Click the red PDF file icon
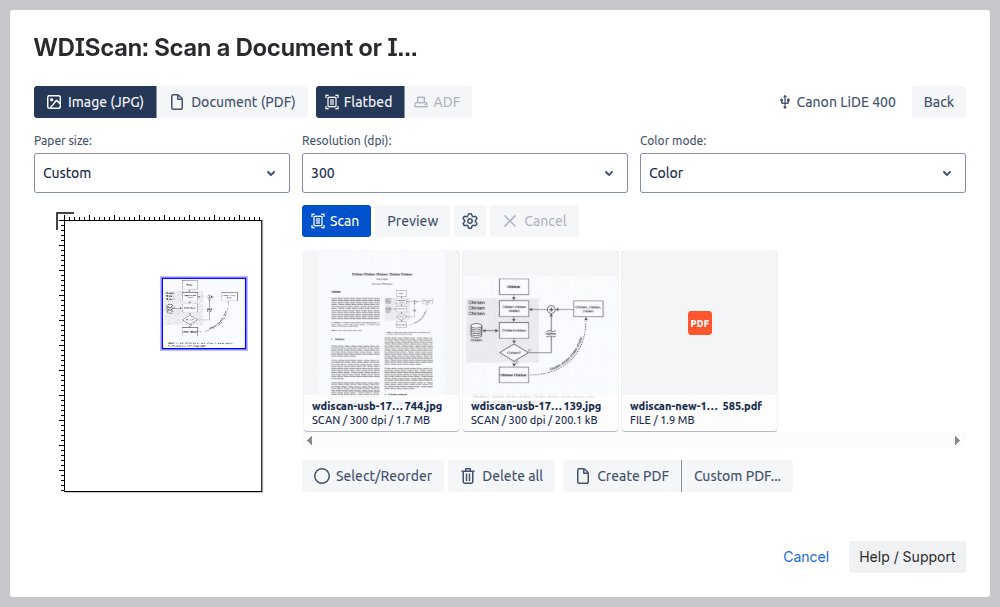This screenshot has height=607, width=1000. 699,323
